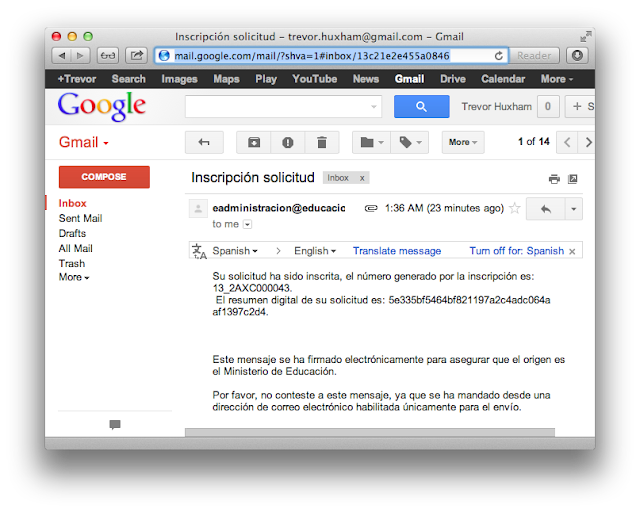The image size is (640, 512).
Task: Expand Gmail product switcher dropdown
Action: click(x=84, y=142)
